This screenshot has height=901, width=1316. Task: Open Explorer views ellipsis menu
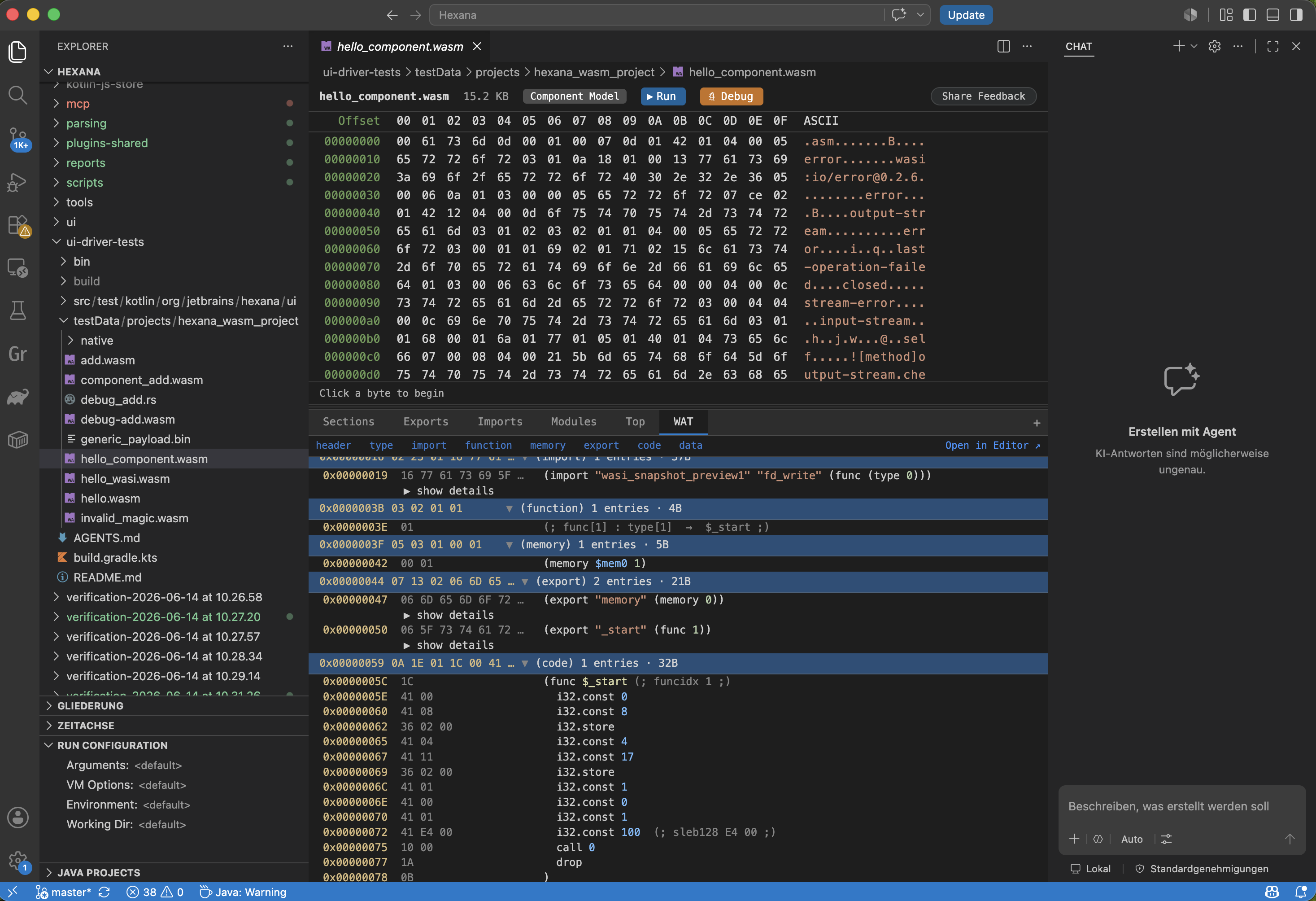(288, 46)
